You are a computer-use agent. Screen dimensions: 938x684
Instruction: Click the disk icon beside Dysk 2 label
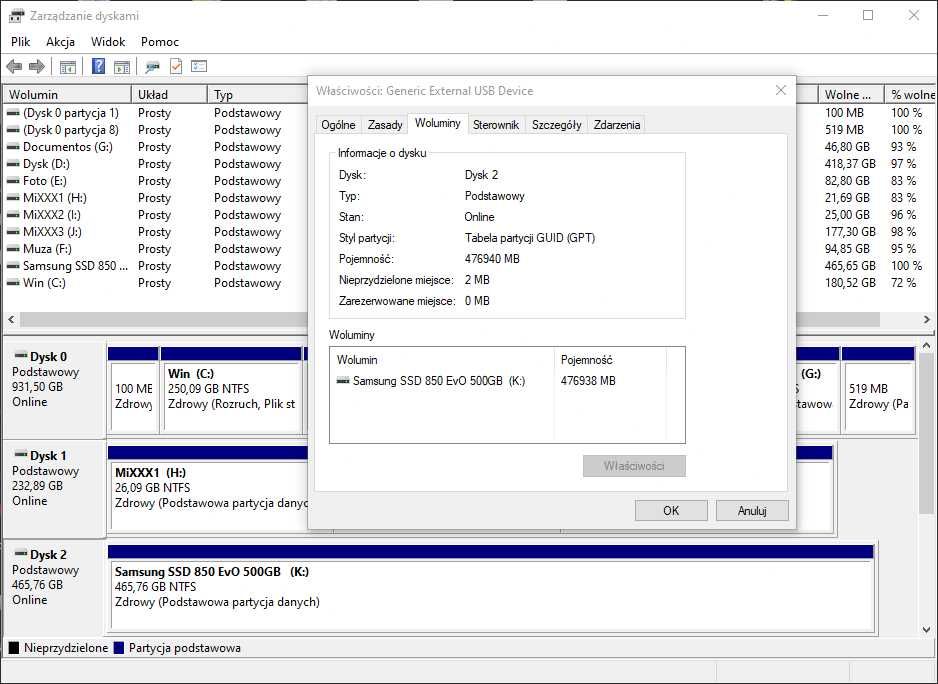(21, 554)
